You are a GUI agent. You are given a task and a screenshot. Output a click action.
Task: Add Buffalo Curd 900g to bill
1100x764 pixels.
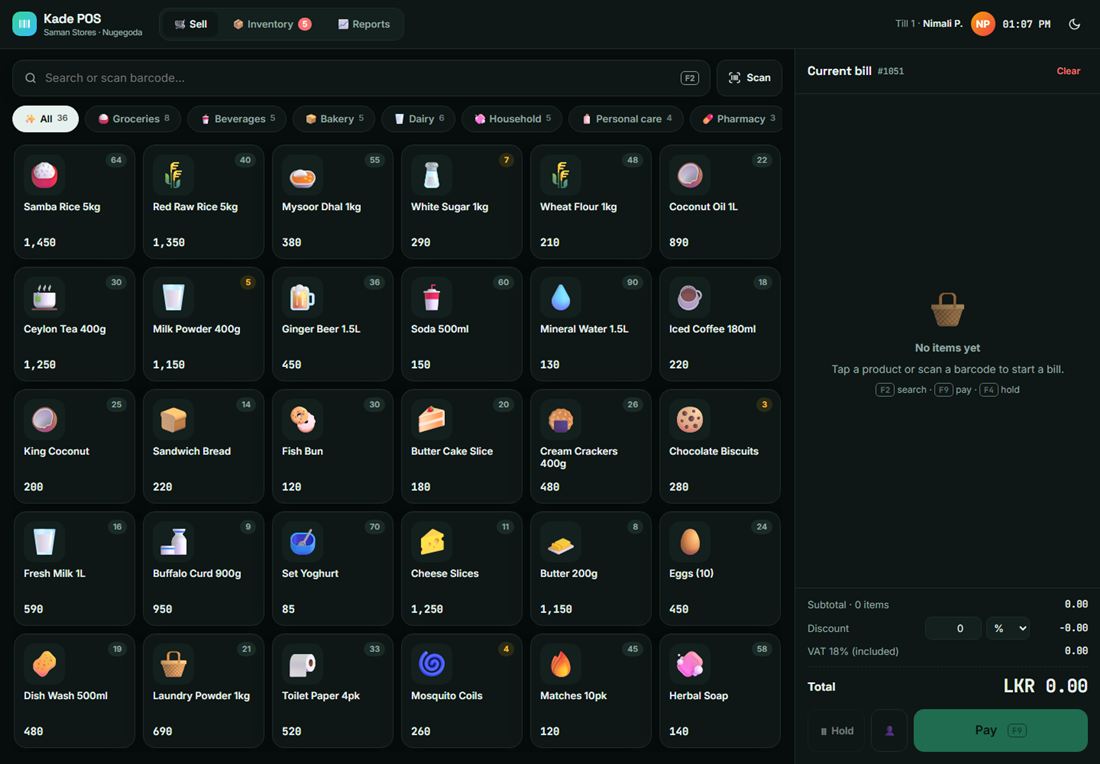203,568
